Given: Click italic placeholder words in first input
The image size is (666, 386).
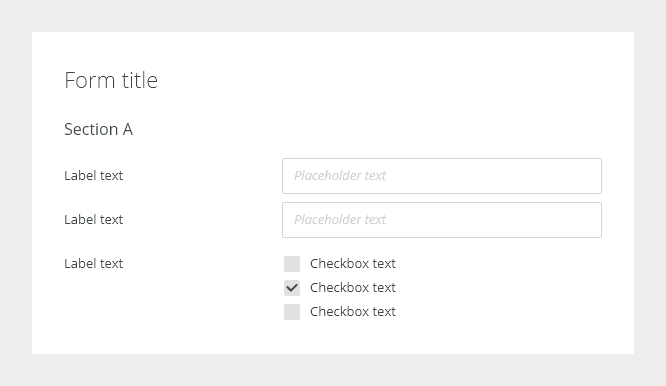Looking at the screenshot, I should click(340, 176).
